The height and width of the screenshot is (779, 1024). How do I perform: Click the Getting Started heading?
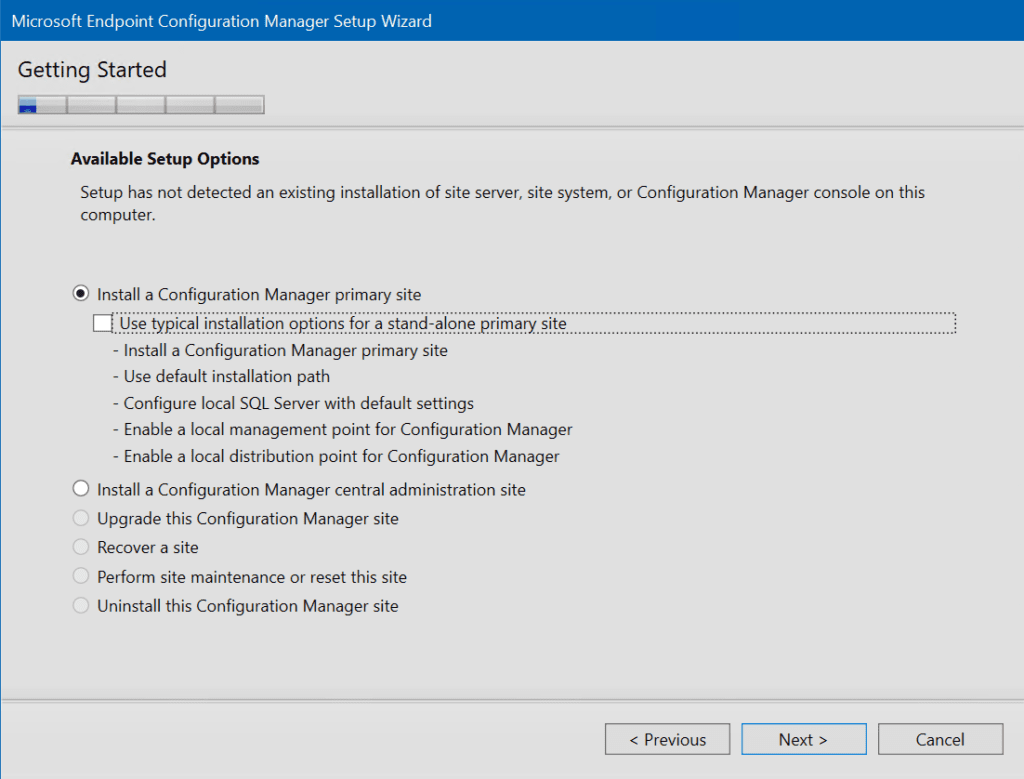(x=92, y=69)
